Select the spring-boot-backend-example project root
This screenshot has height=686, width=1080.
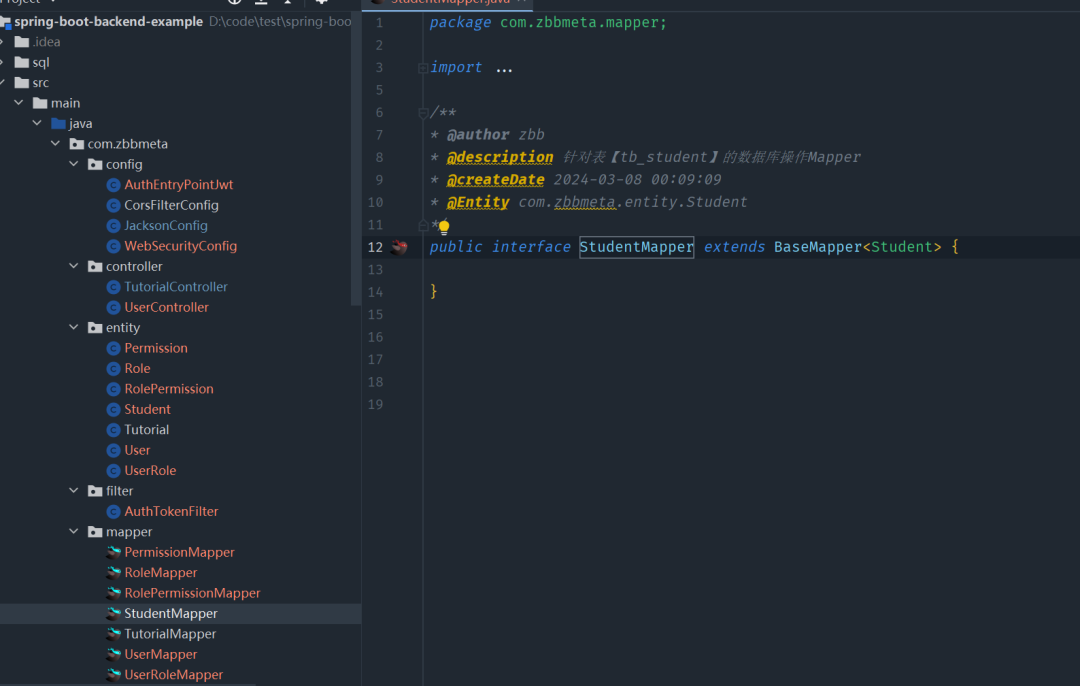108,22
